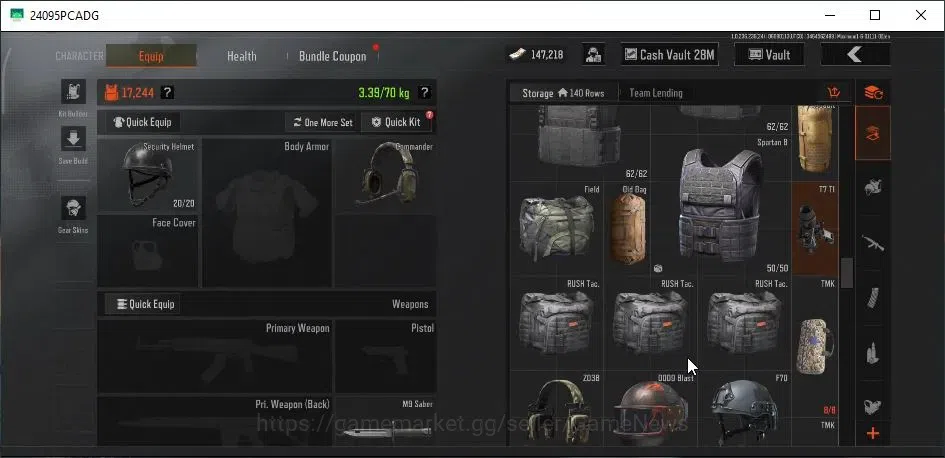
Task: Click the help icon beside 17,244 value
Action: [168, 93]
